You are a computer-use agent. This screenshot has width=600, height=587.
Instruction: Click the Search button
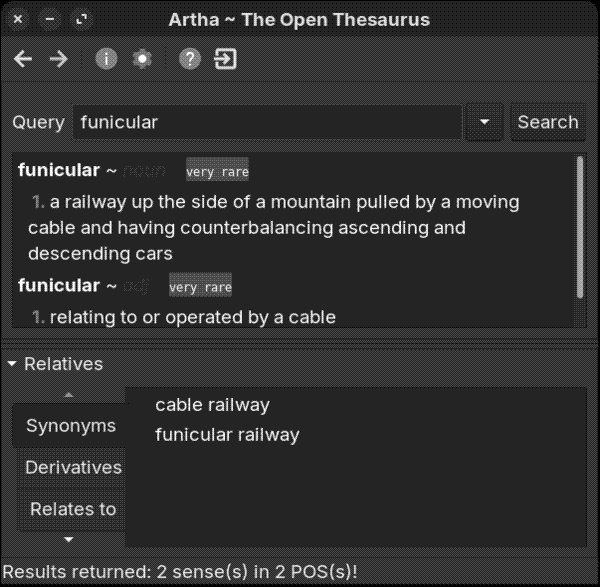pos(548,122)
